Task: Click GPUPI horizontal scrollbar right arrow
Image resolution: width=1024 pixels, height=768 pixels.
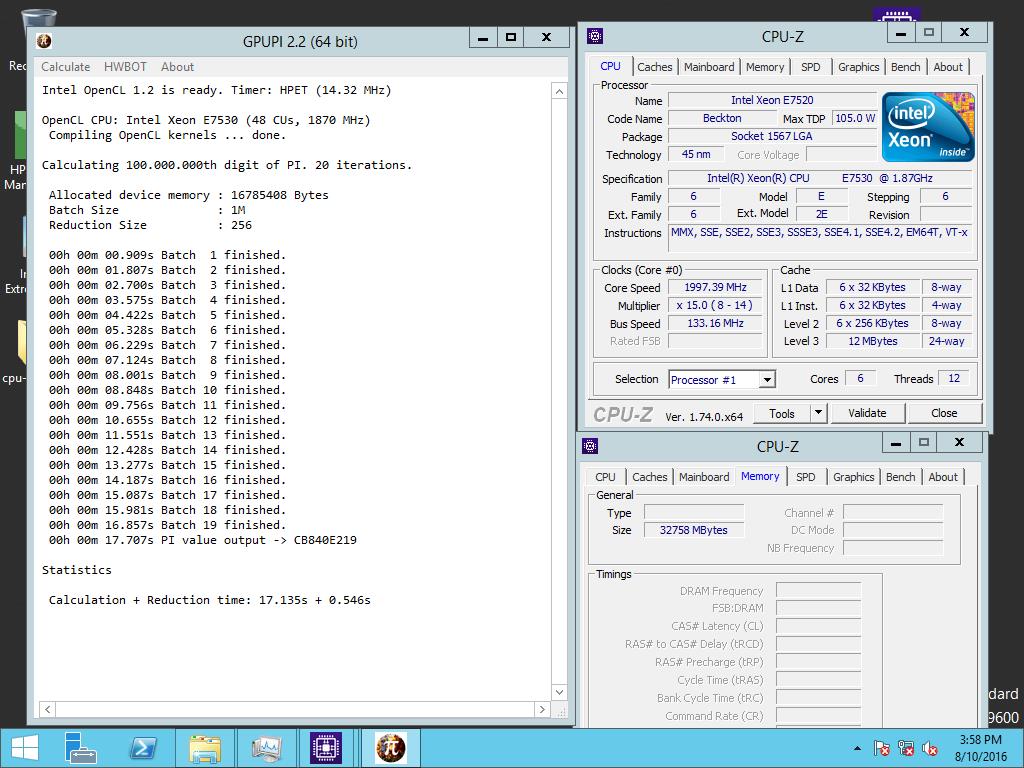Action: click(542, 709)
